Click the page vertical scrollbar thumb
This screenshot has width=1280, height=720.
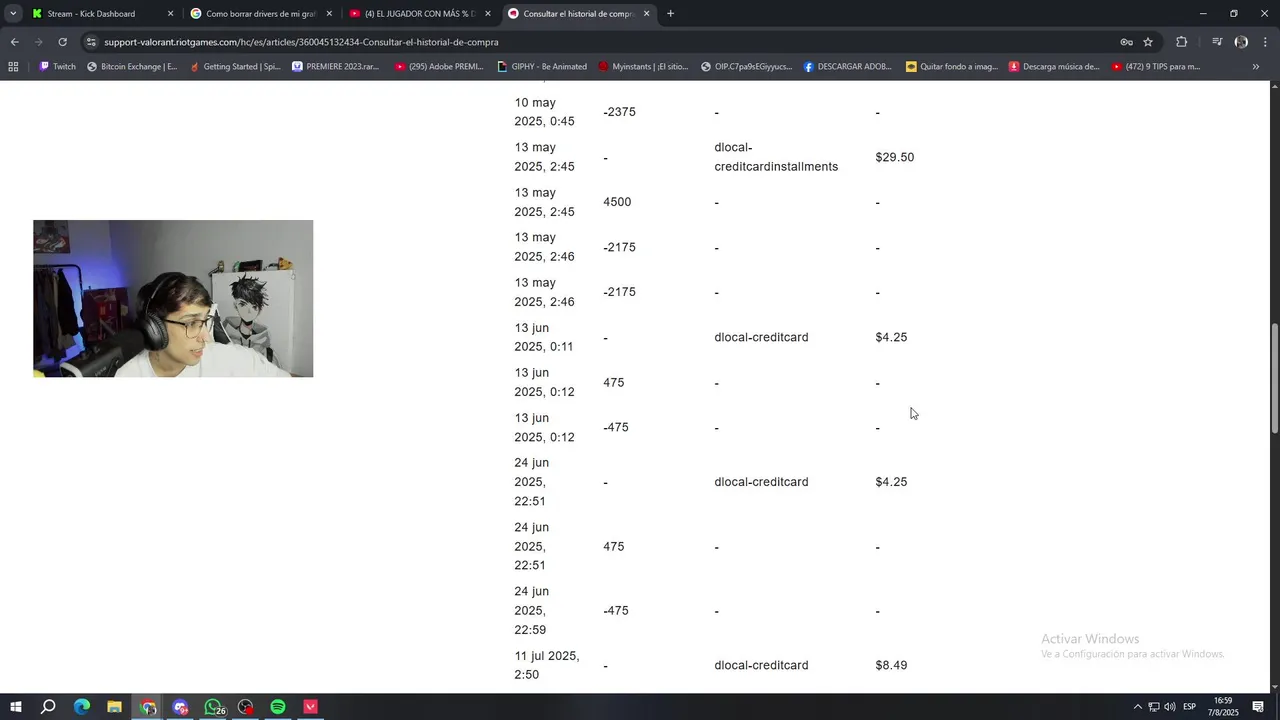[1275, 379]
